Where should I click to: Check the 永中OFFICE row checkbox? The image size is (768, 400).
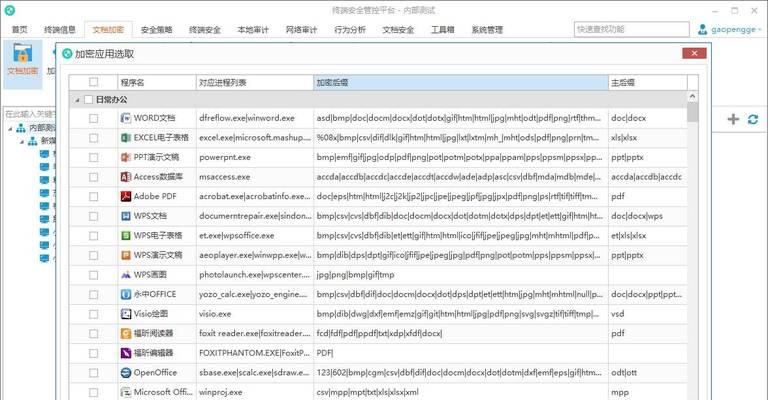pos(94,294)
